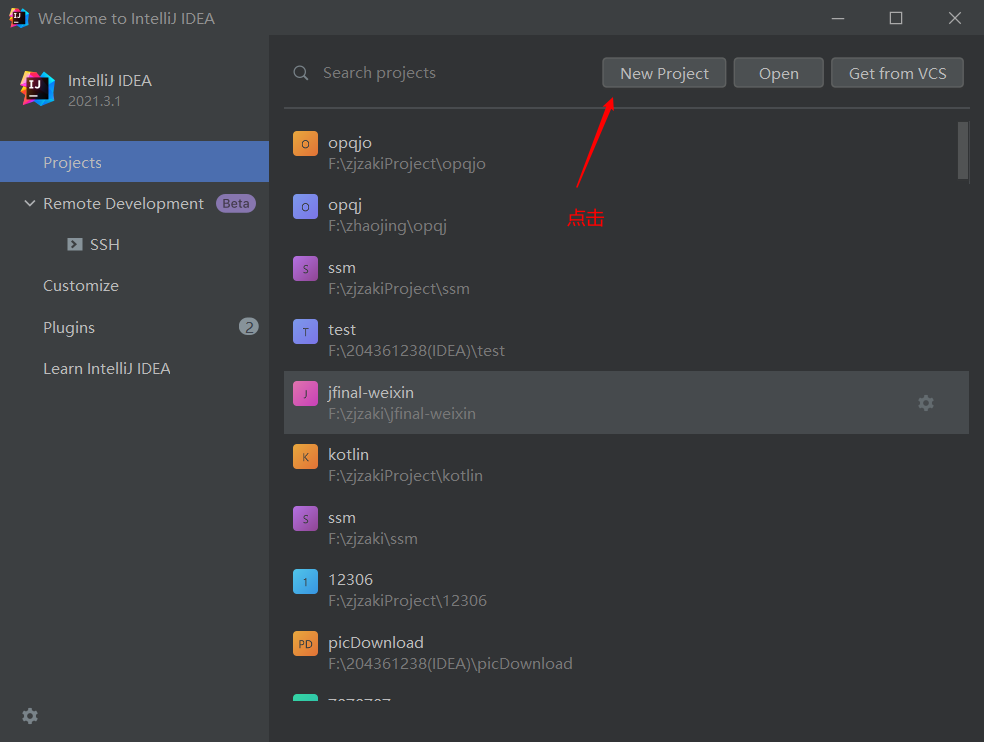Open the picDownload project
Screen dimensions: 984x742
(x=626, y=652)
